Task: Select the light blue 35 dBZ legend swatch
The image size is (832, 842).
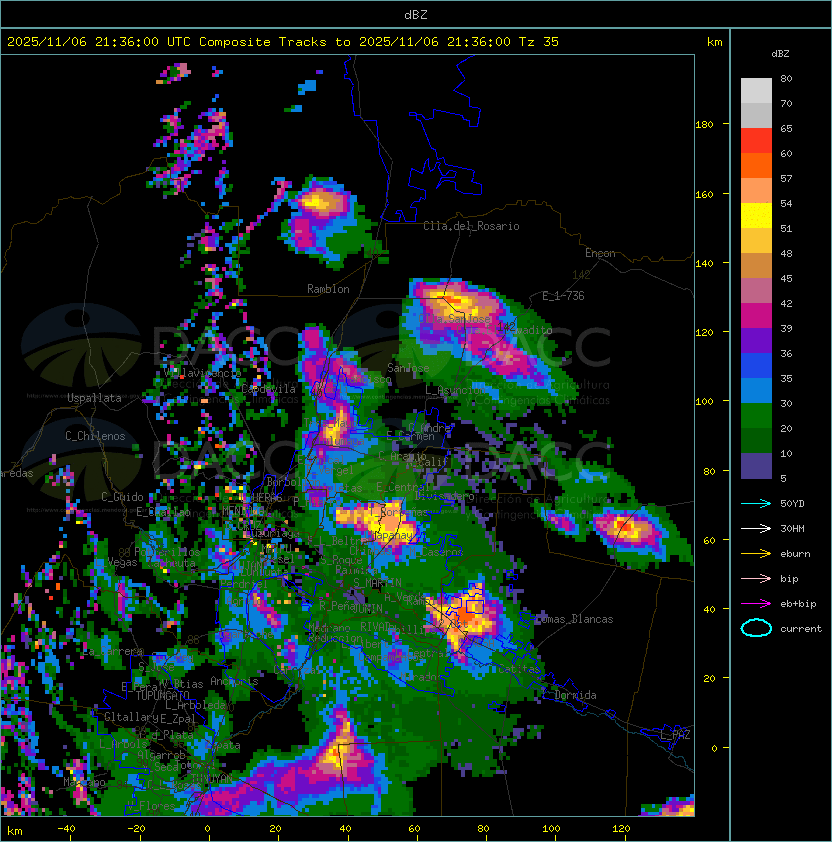Action: (x=756, y=390)
